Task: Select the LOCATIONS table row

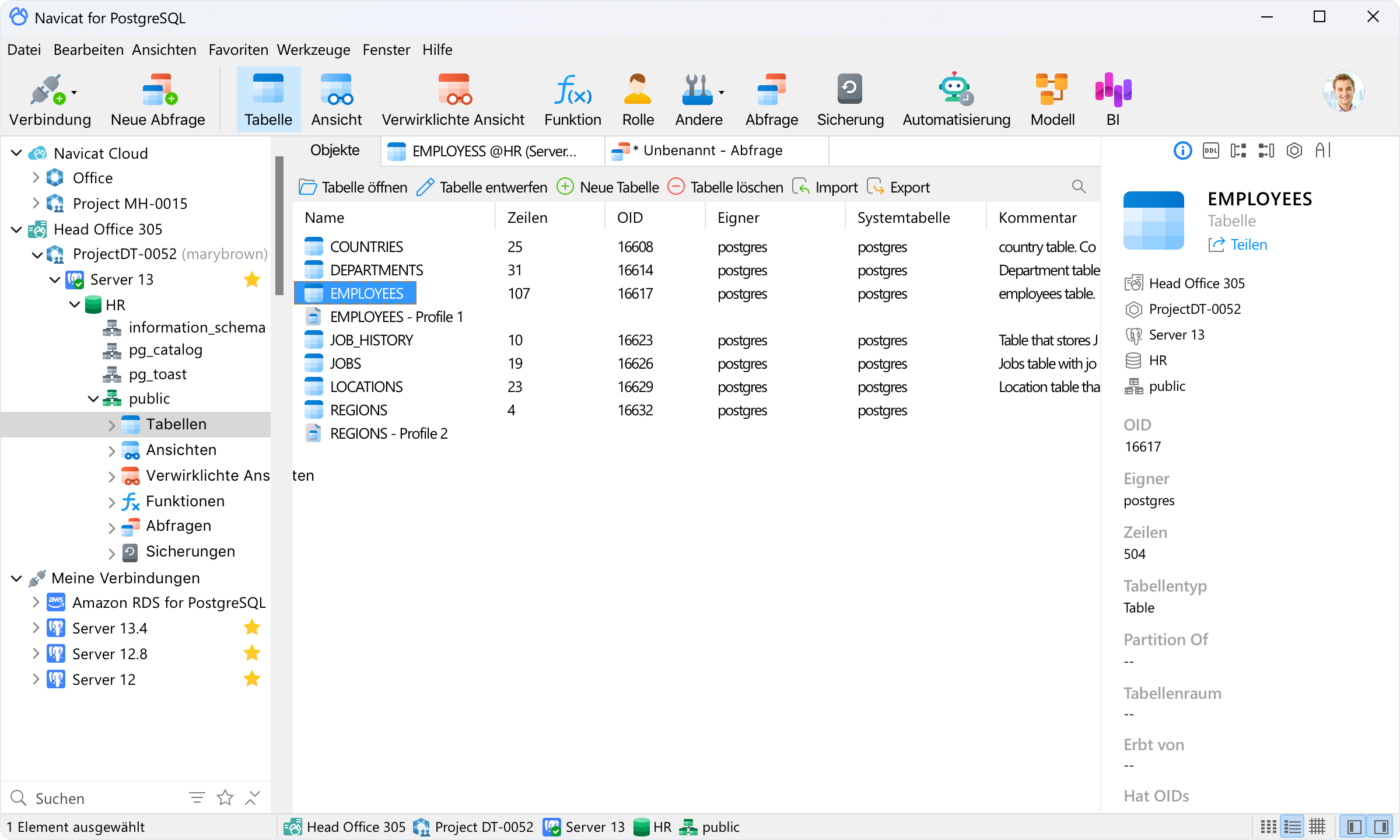Action: [697, 387]
